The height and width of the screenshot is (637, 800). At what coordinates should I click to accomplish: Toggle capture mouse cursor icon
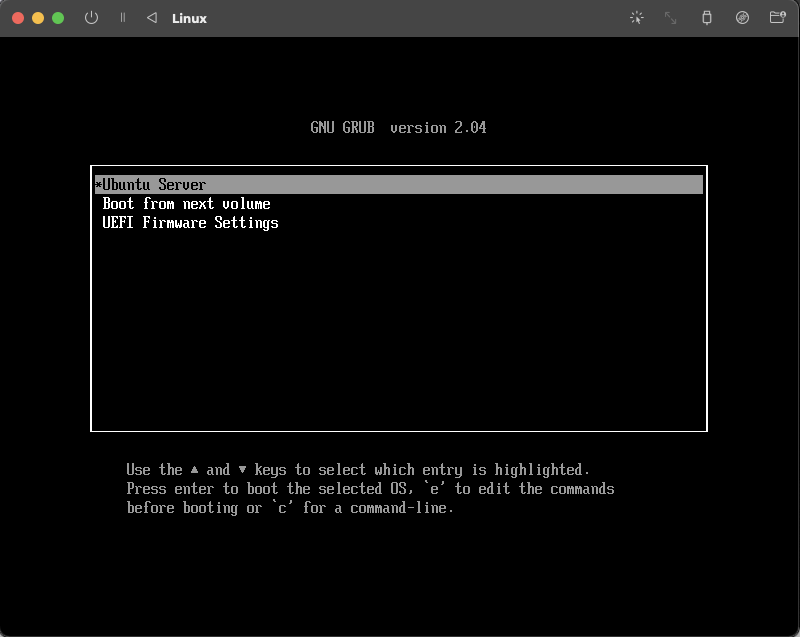click(636, 18)
